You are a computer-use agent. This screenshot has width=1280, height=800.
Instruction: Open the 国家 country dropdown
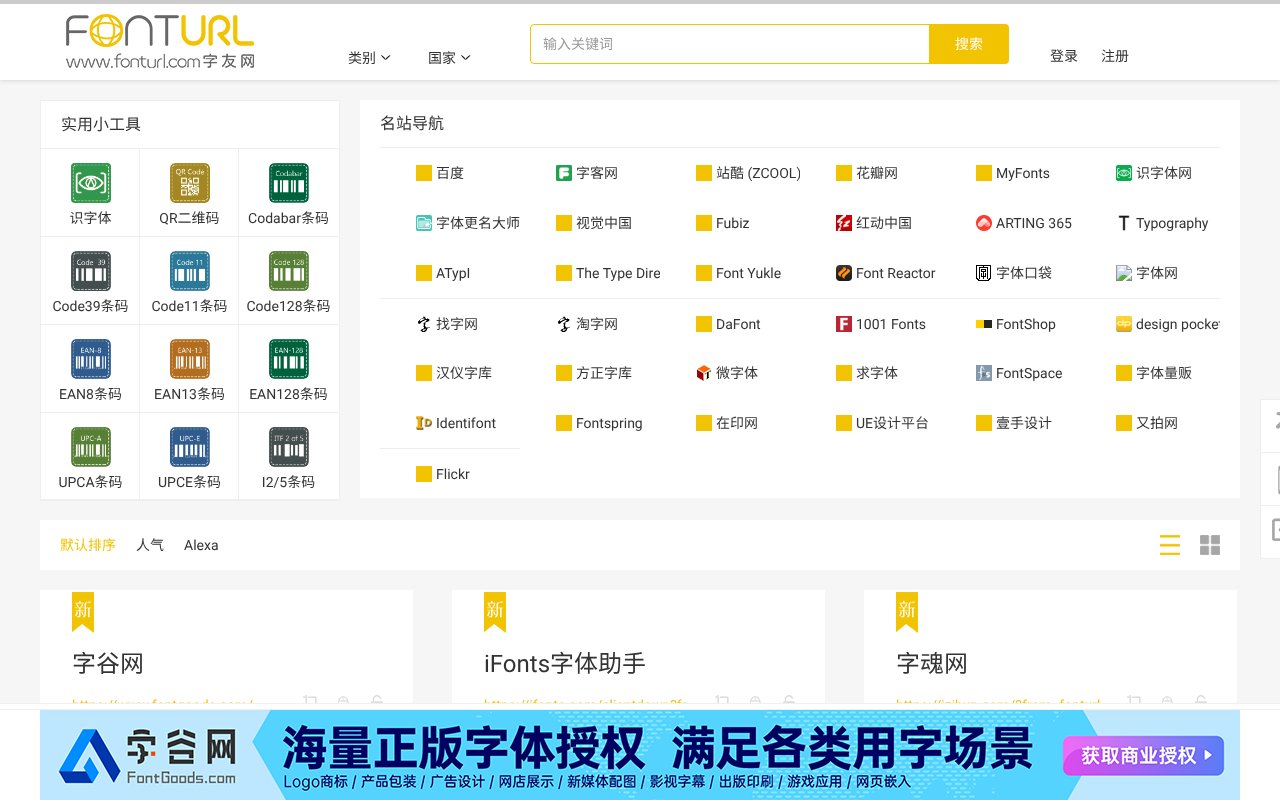pos(449,57)
